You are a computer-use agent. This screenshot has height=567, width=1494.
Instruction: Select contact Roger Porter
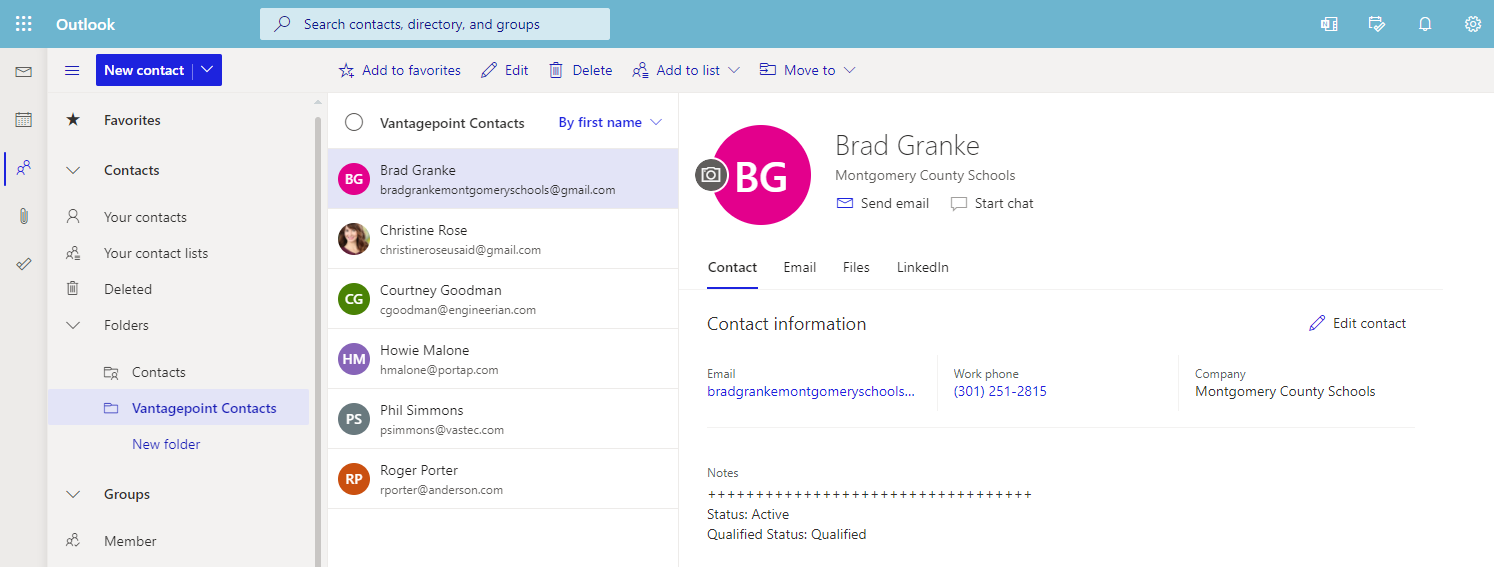coord(503,479)
